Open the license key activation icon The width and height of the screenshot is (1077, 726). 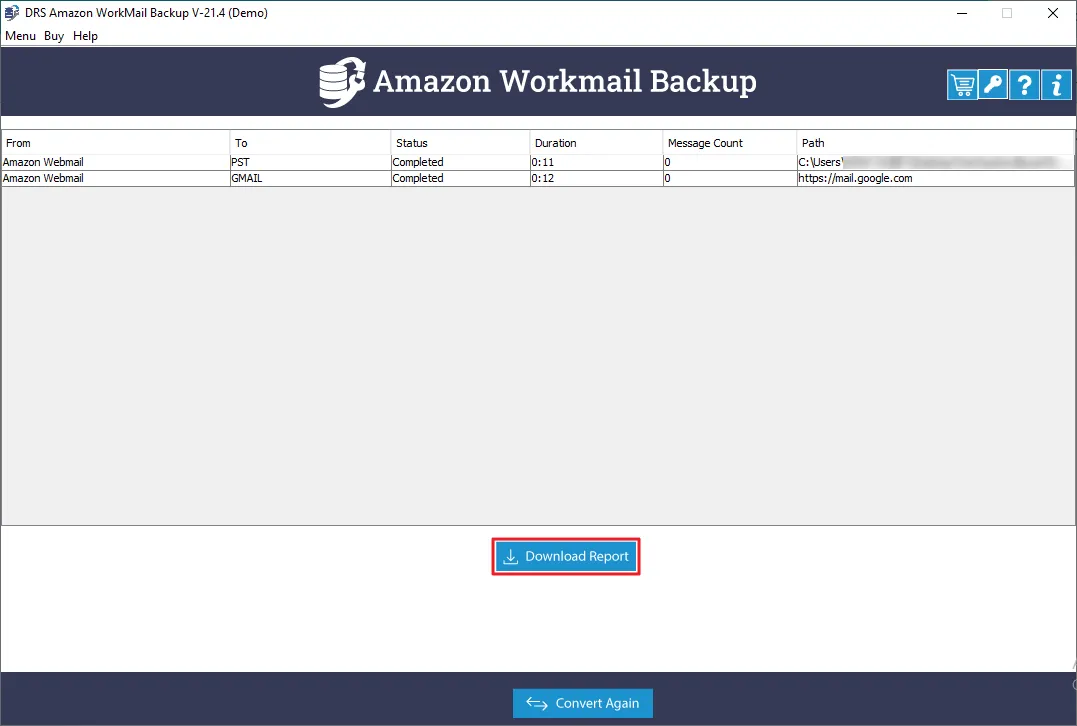click(x=993, y=85)
